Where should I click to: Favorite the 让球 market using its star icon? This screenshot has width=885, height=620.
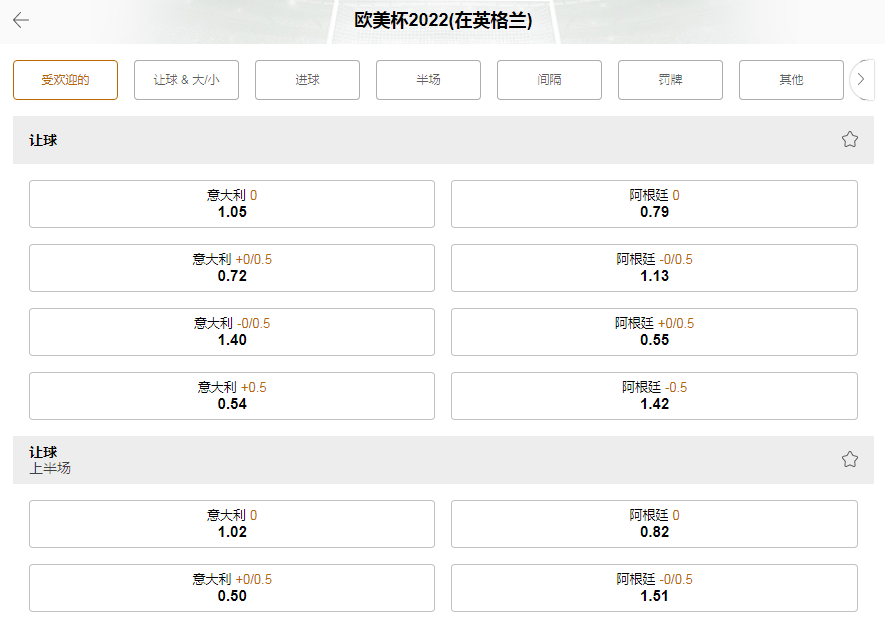849,140
